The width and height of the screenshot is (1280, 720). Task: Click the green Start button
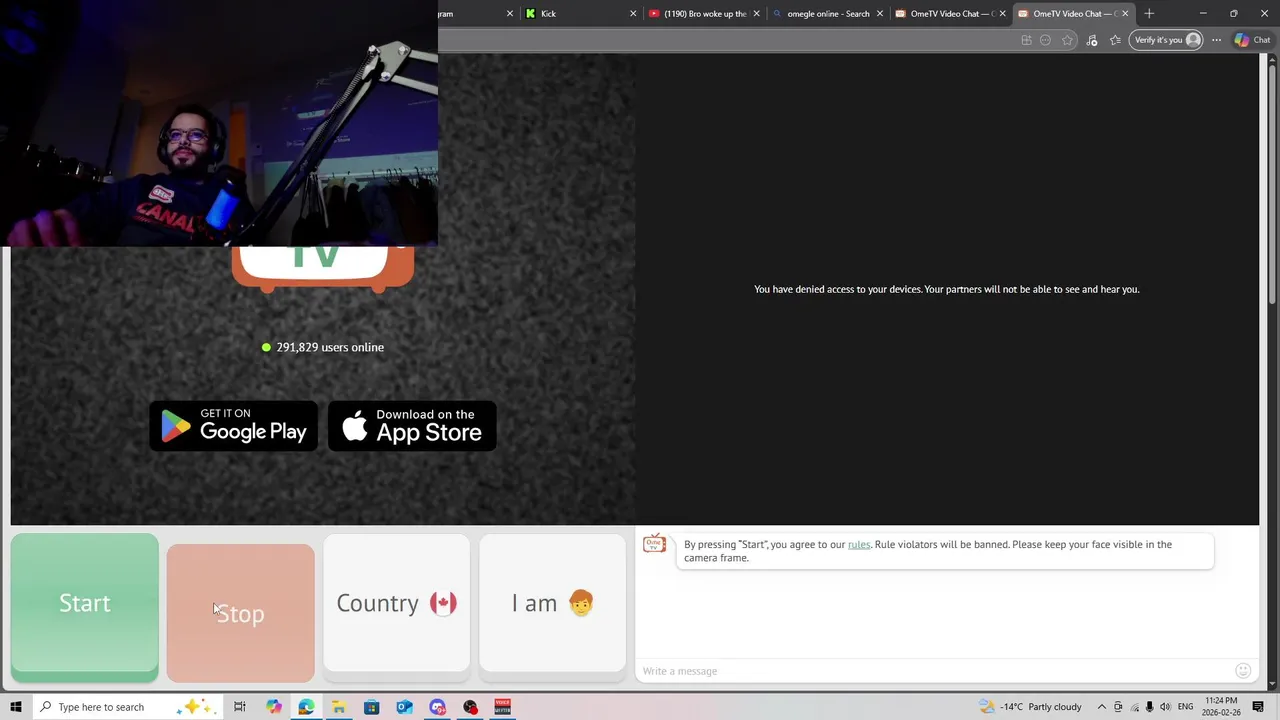(85, 607)
